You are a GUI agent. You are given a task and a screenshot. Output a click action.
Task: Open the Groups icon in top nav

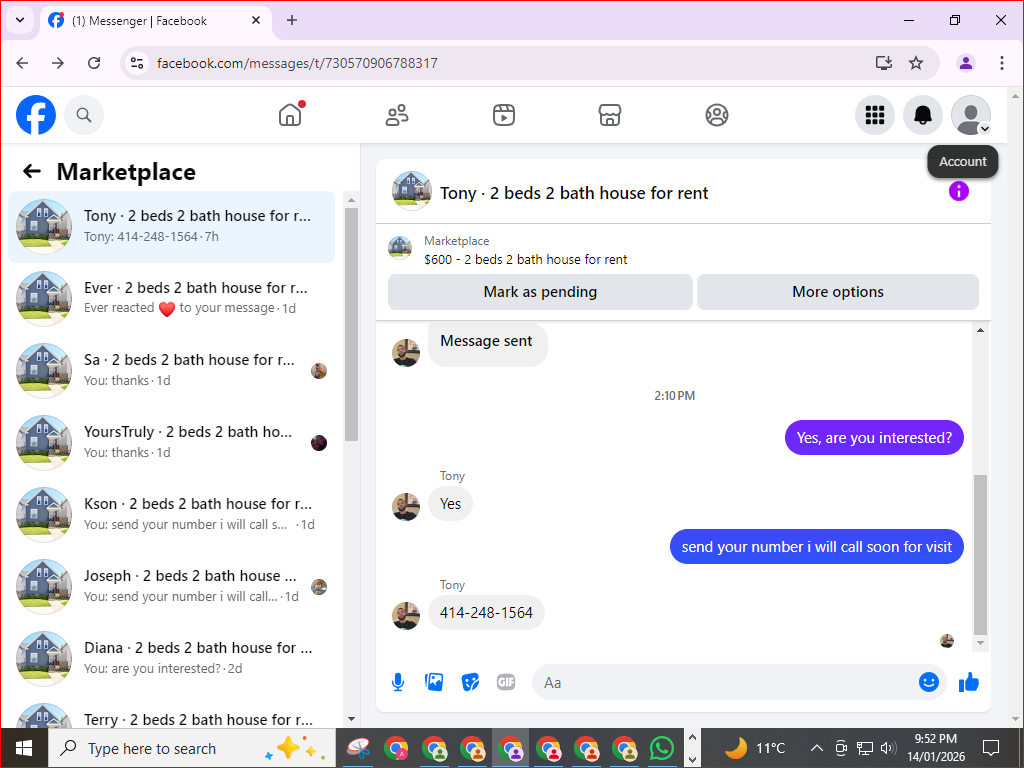click(716, 115)
